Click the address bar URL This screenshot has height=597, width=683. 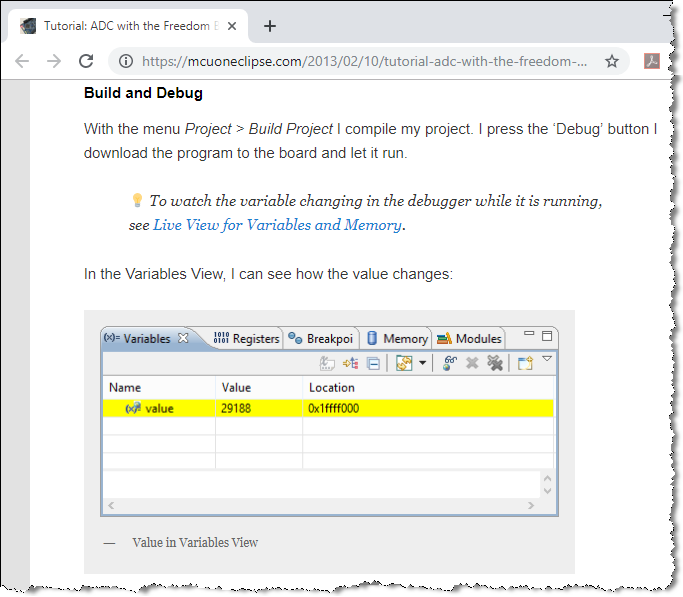364,61
